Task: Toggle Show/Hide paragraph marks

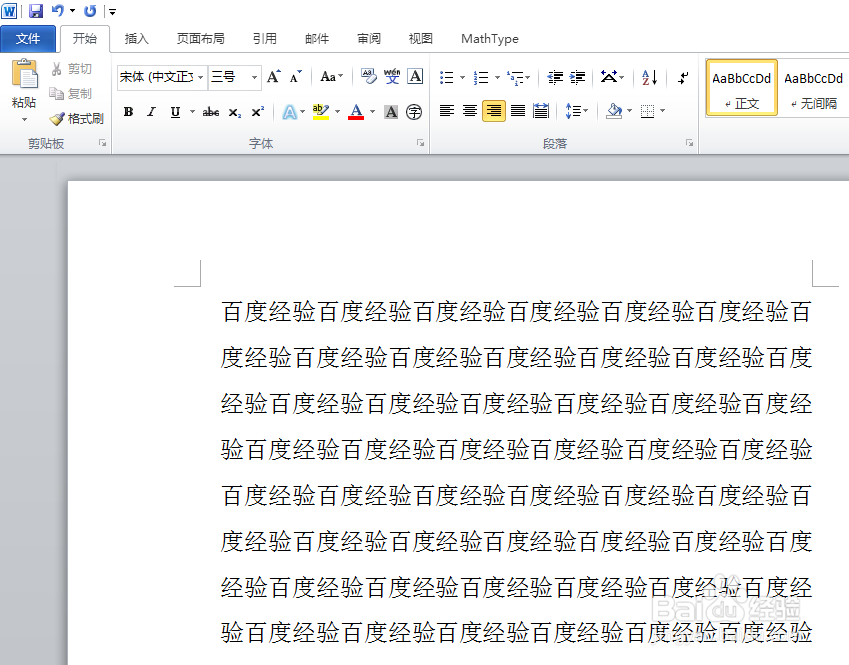Action: tap(683, 77)
